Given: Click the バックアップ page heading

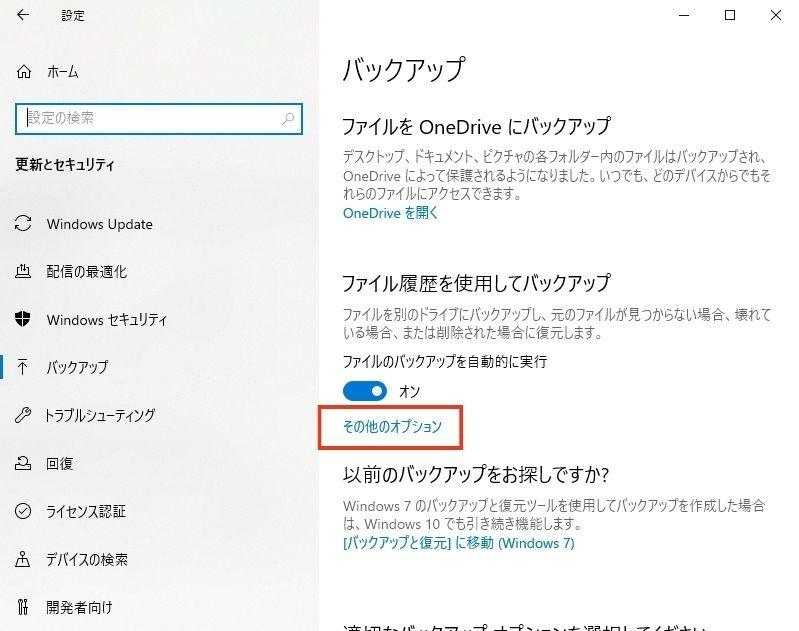Looking at the screenshot, I should point(404,70).
